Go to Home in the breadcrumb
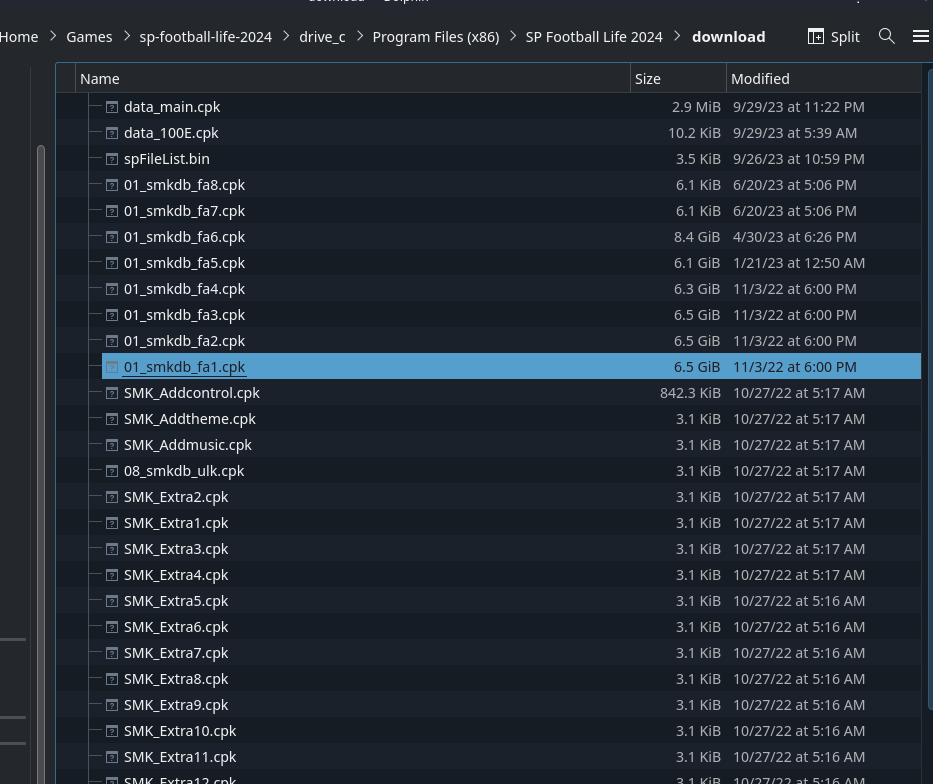The image size is (933, 784). [x=18, y=37]
